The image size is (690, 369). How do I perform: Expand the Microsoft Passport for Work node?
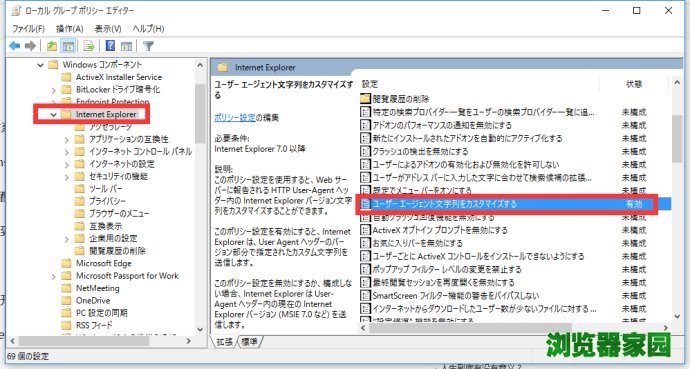point(54,276)
